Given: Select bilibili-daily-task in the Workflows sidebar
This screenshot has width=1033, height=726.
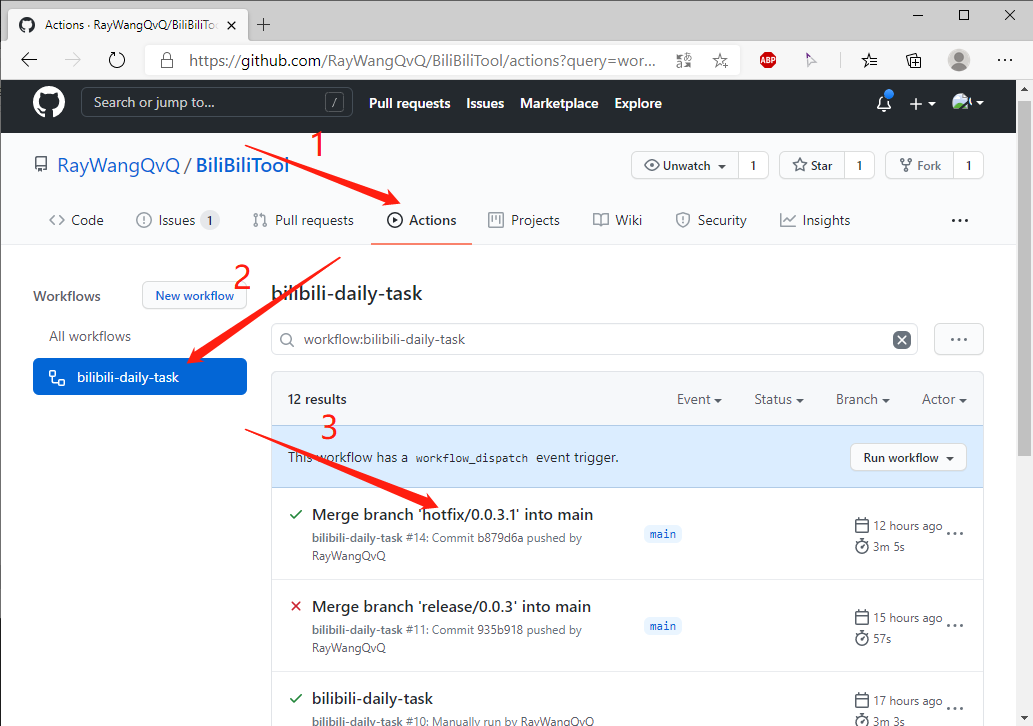Looking at the screenshot, I should click(x=140, y=377).
